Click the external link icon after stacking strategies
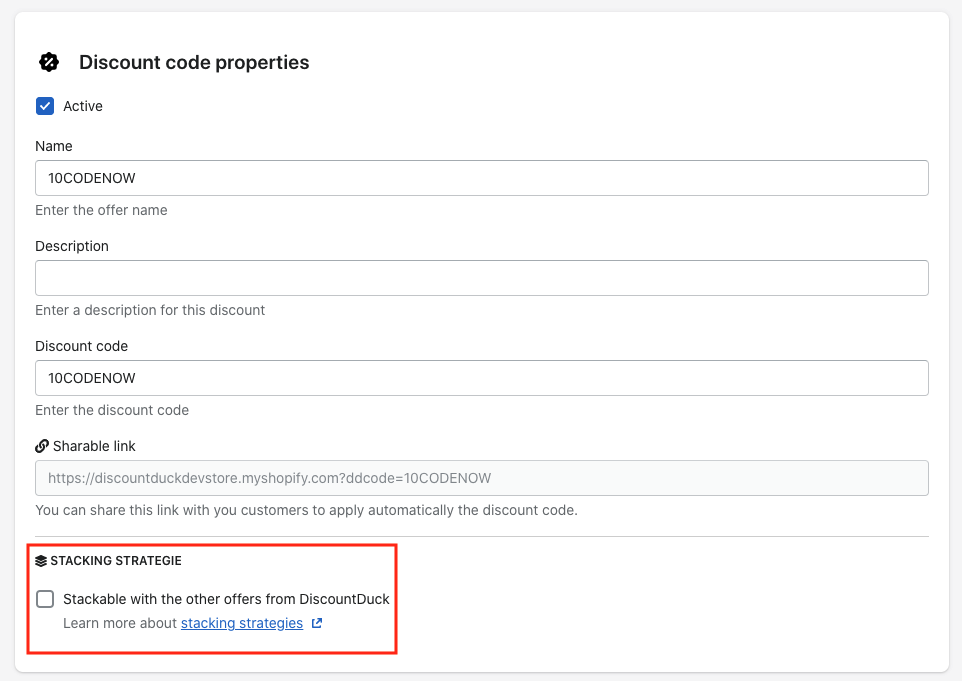 click(x=317, y=623)
